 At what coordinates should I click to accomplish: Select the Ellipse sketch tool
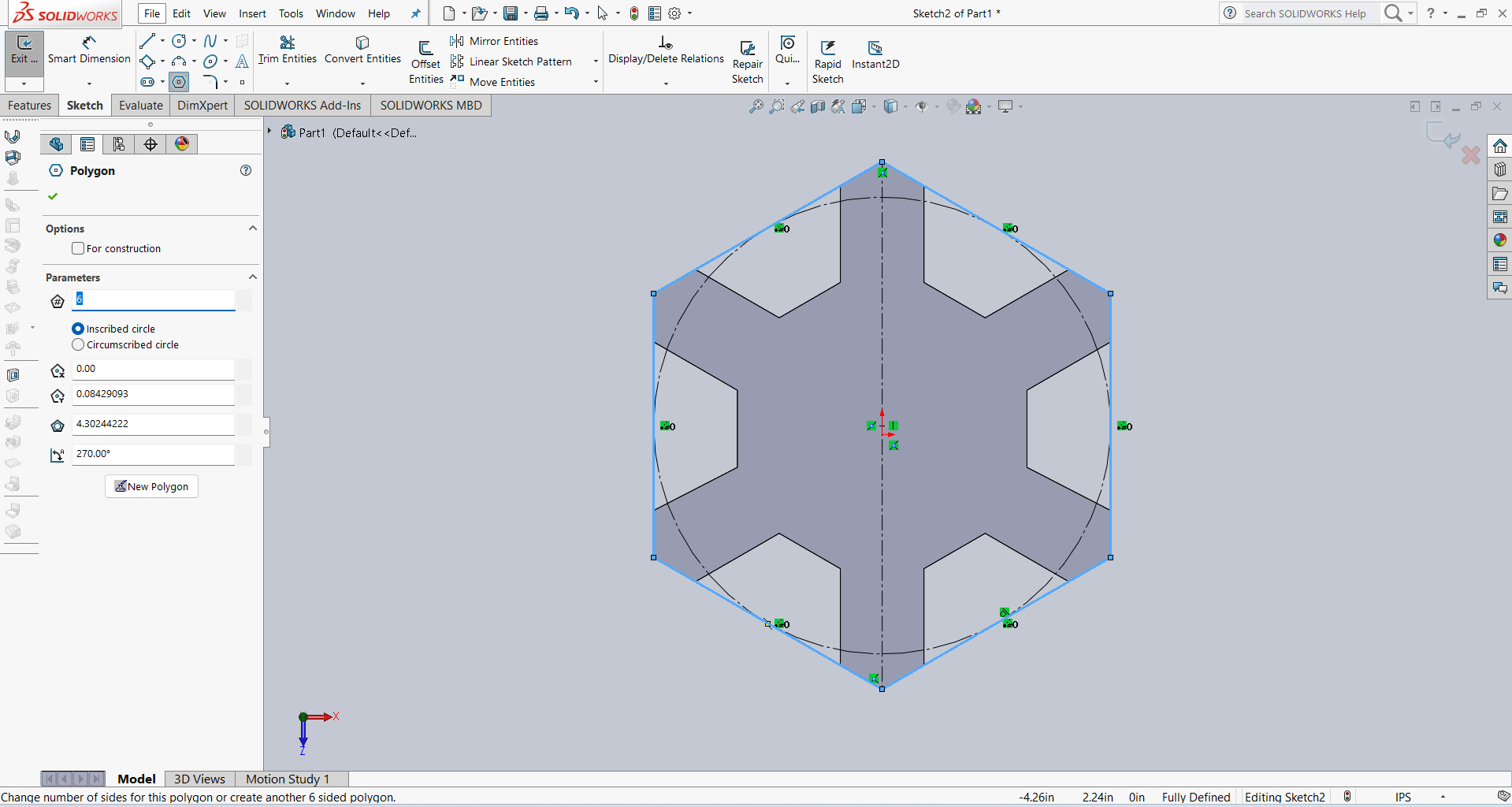(210, 61)
